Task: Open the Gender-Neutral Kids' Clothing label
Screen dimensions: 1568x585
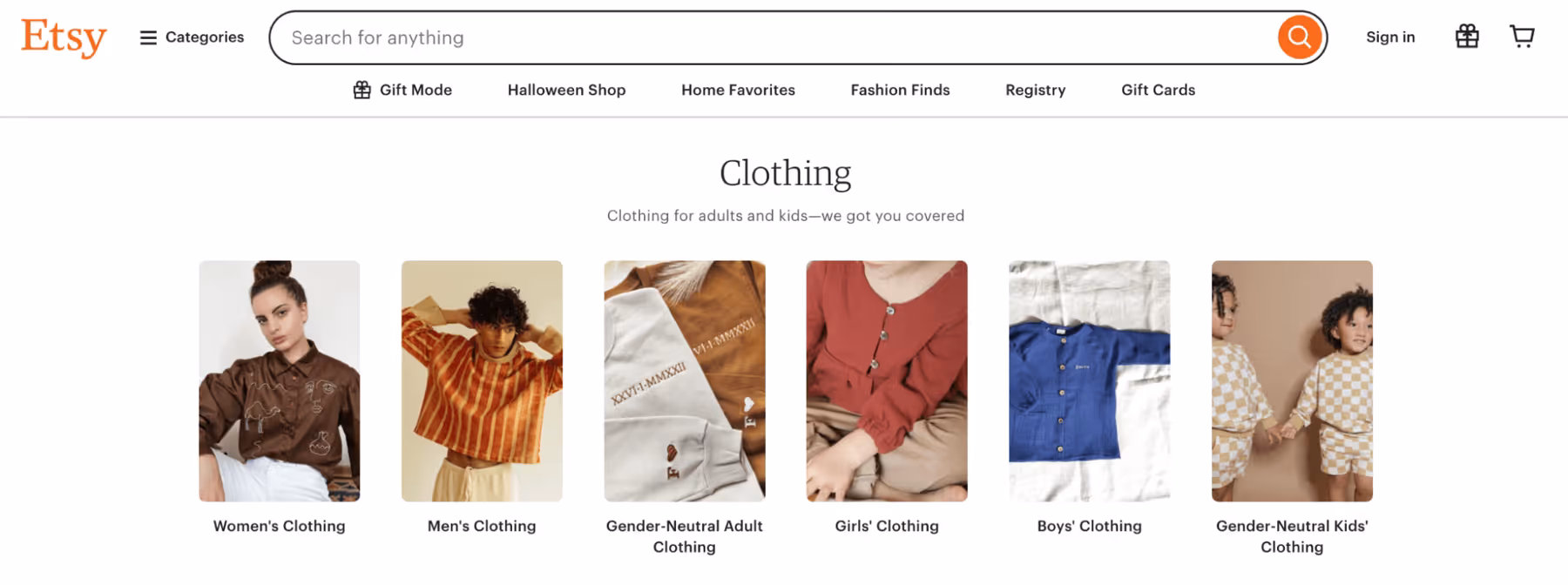Action: tap(1292, 536)
